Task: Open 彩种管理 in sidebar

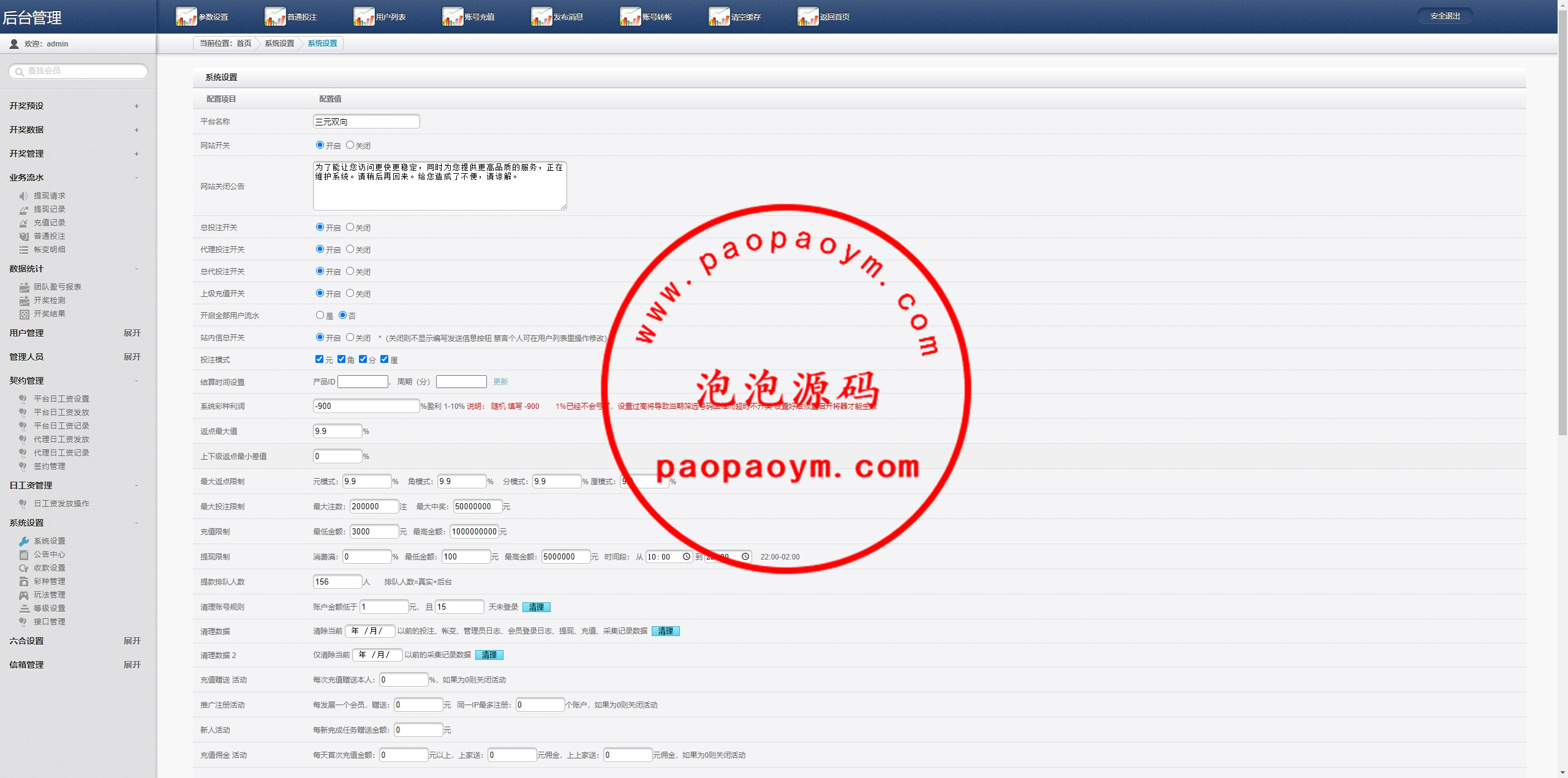Action: pos(49,582)
